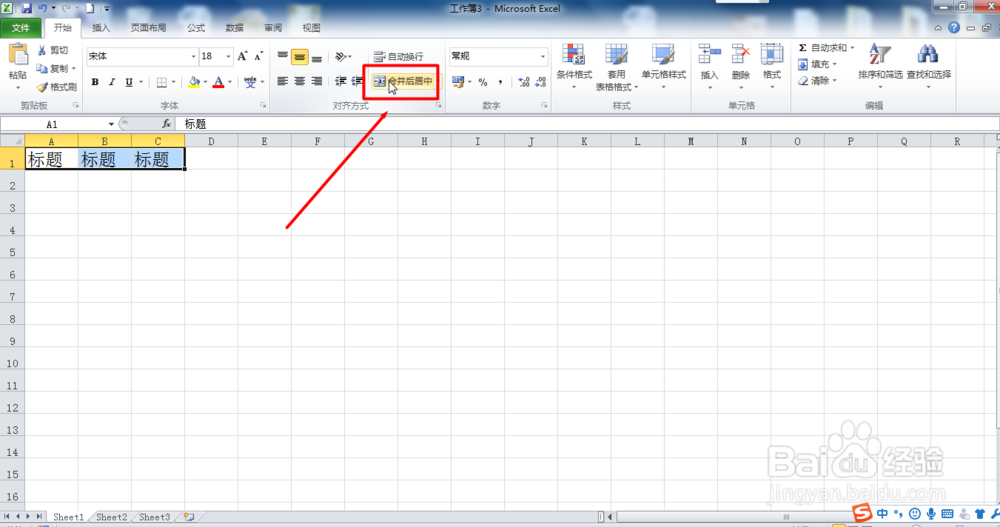Click the text orientation icon

[341, 57]
